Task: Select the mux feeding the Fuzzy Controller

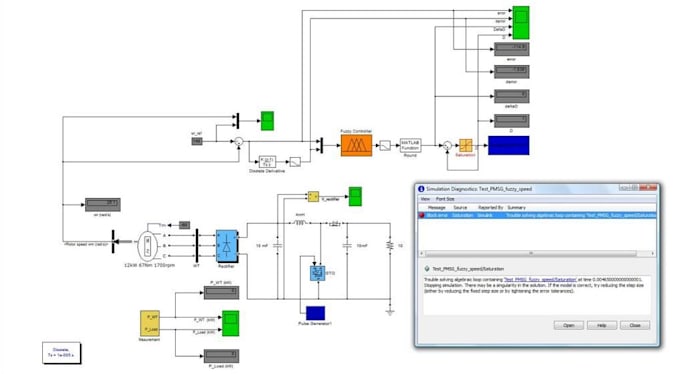Action: coord(321,146)
